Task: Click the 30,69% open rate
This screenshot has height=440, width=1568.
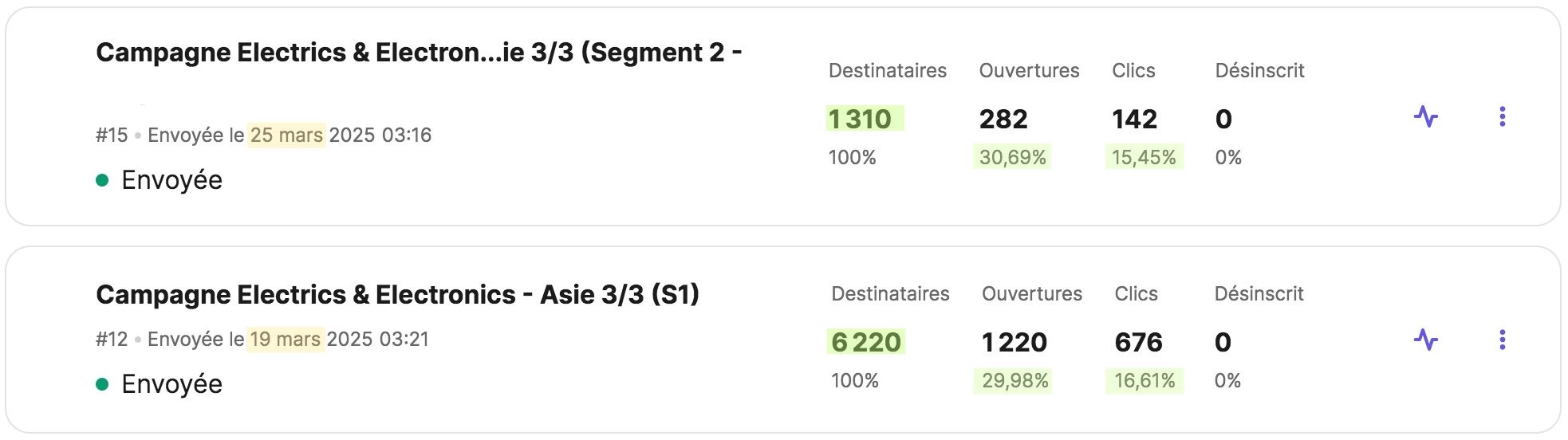Action: [x=1012, y=157]
